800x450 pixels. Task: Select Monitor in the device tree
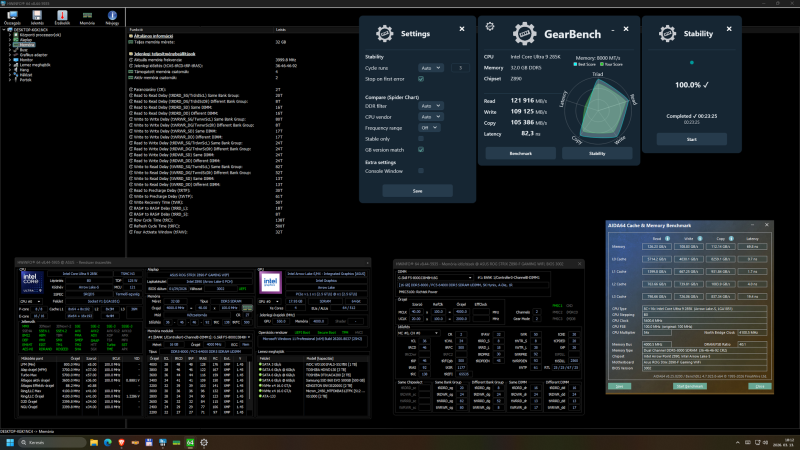click(26, 60)
